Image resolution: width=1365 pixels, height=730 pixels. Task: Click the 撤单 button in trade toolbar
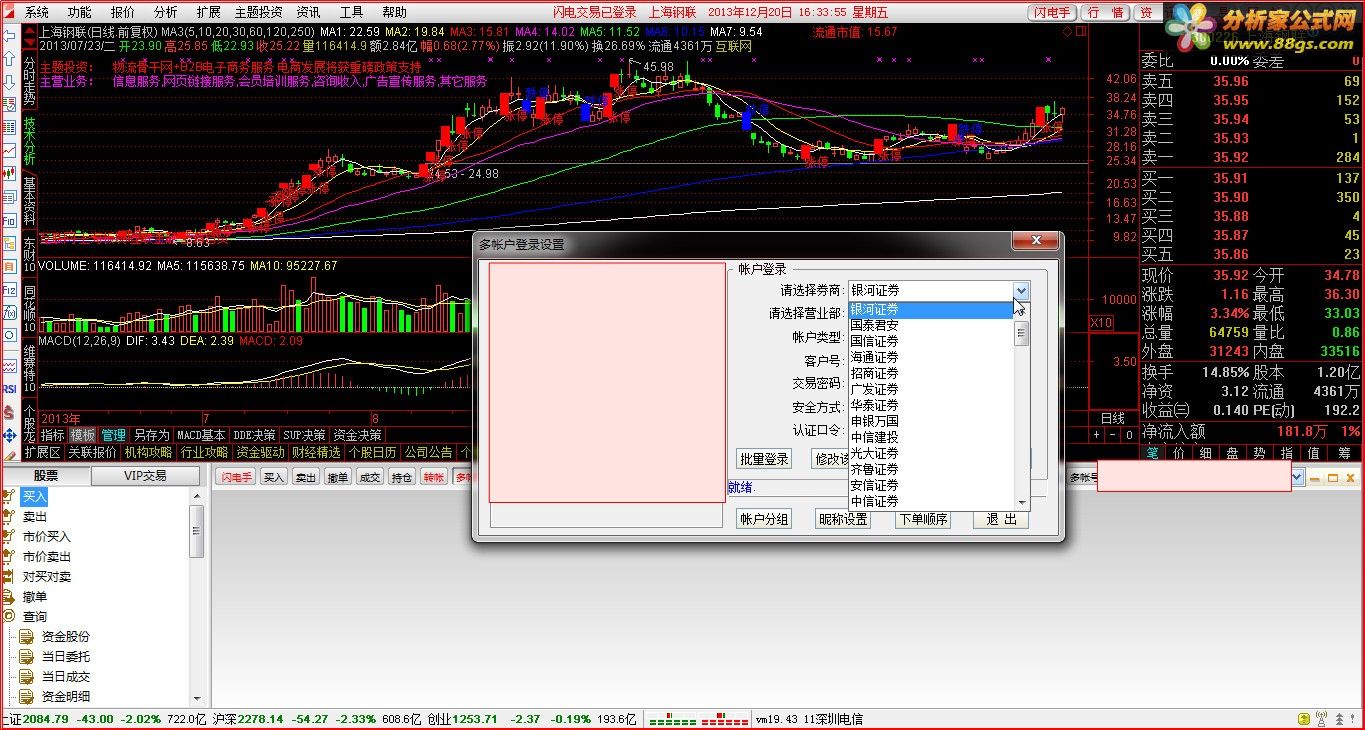tap(339, 477)
